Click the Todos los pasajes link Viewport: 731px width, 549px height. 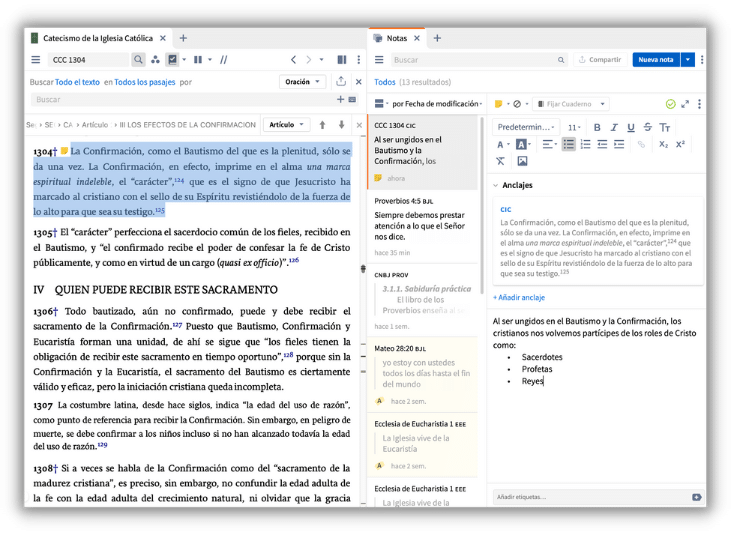click(145, 82)
